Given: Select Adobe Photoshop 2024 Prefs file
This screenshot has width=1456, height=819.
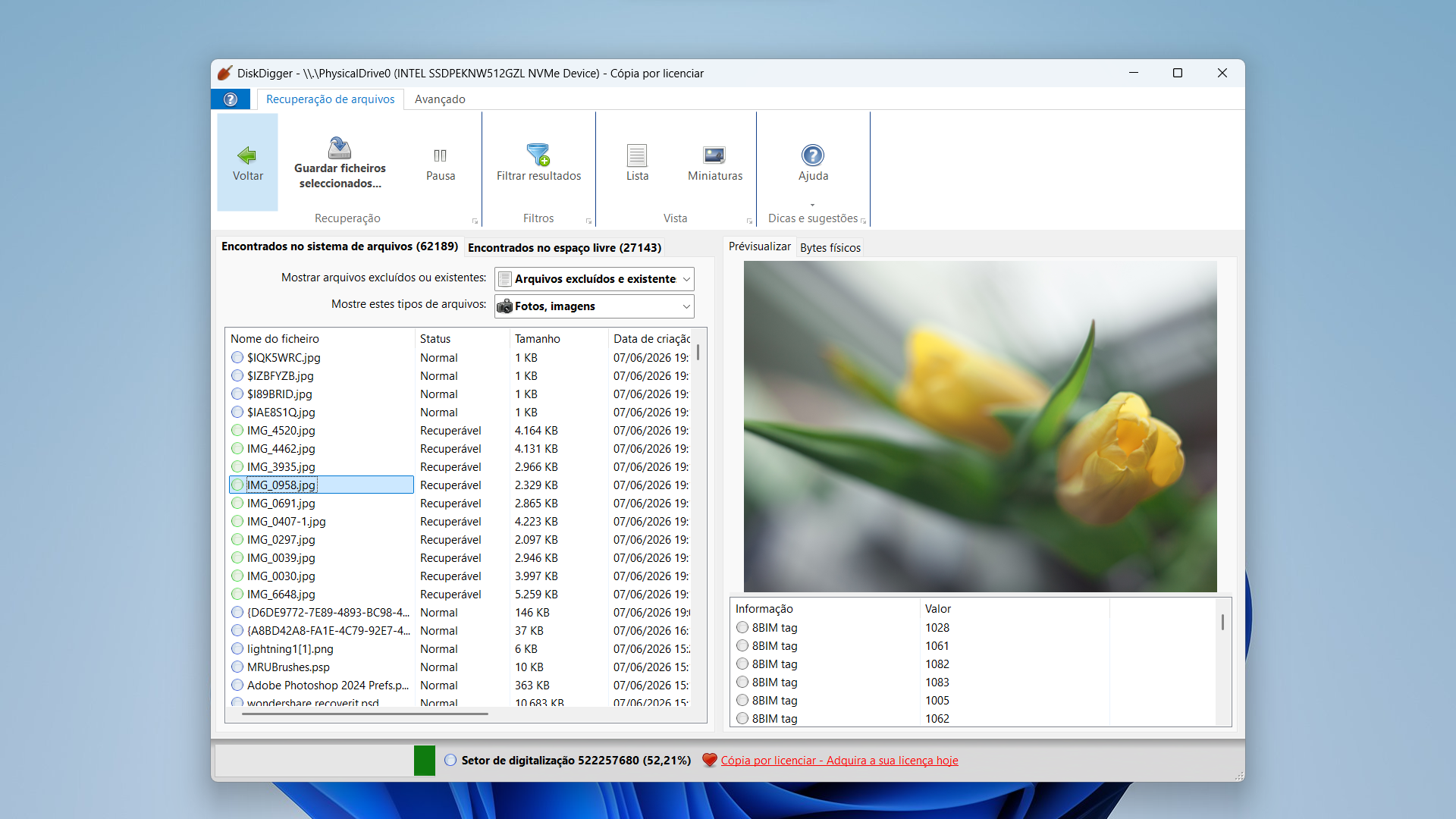Looking at the screenshot, I should [328, 685].
